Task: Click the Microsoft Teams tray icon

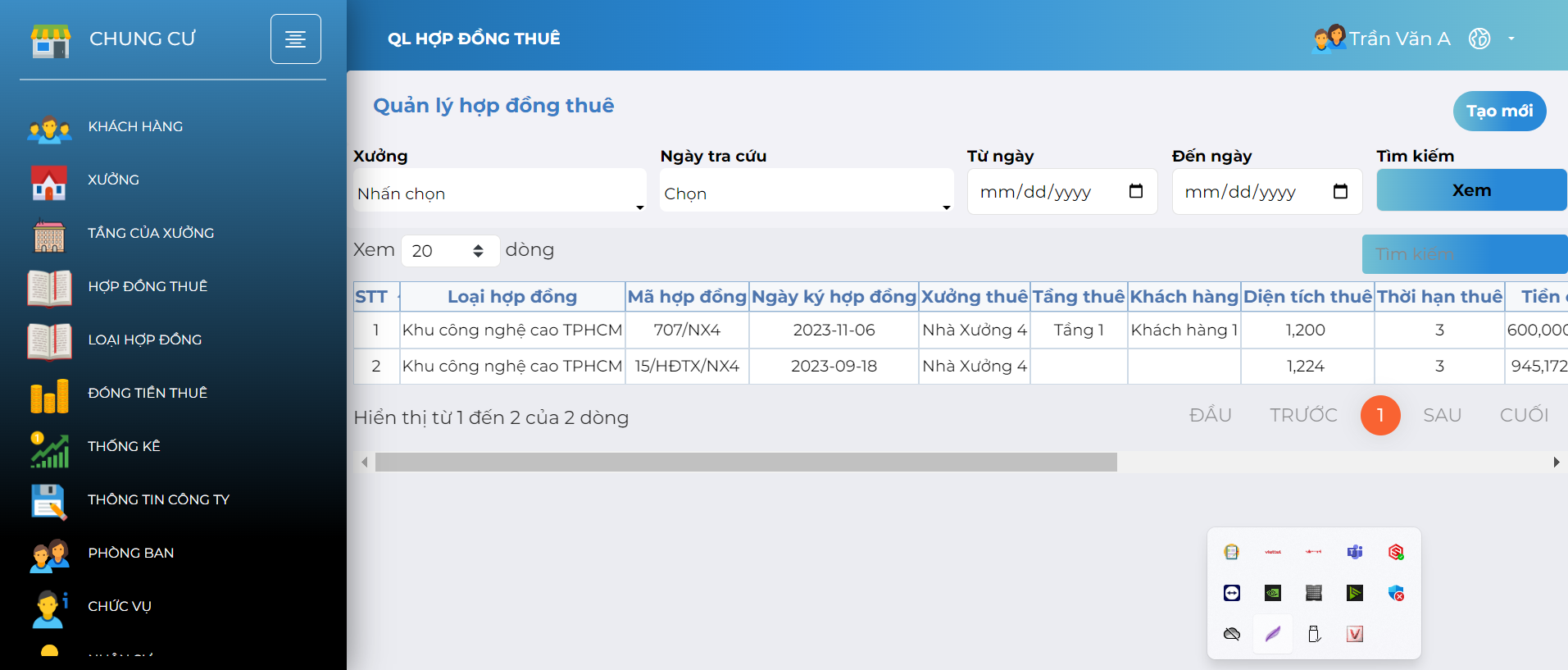Action: pos(1355,552)
